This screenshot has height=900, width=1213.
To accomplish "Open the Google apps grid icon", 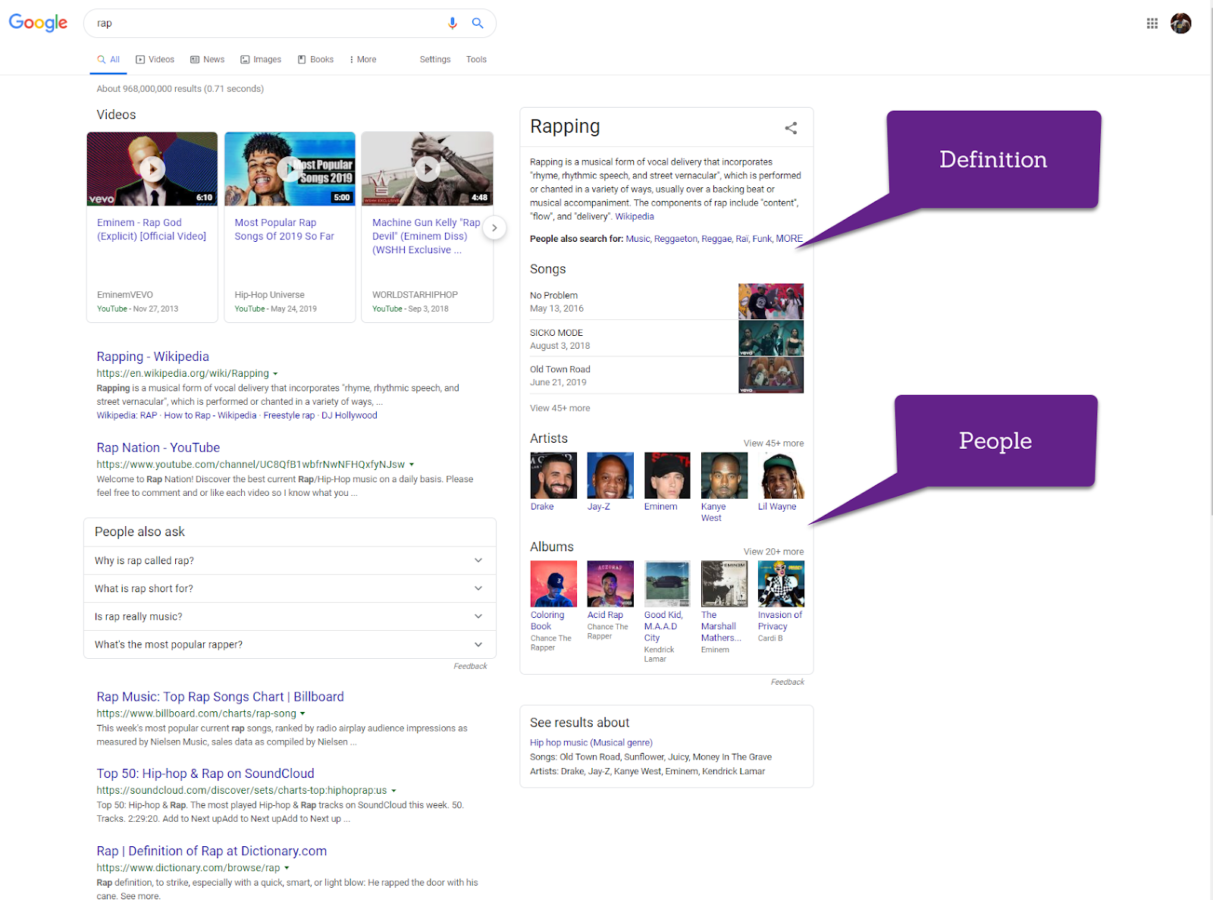I will (1152, 23).
